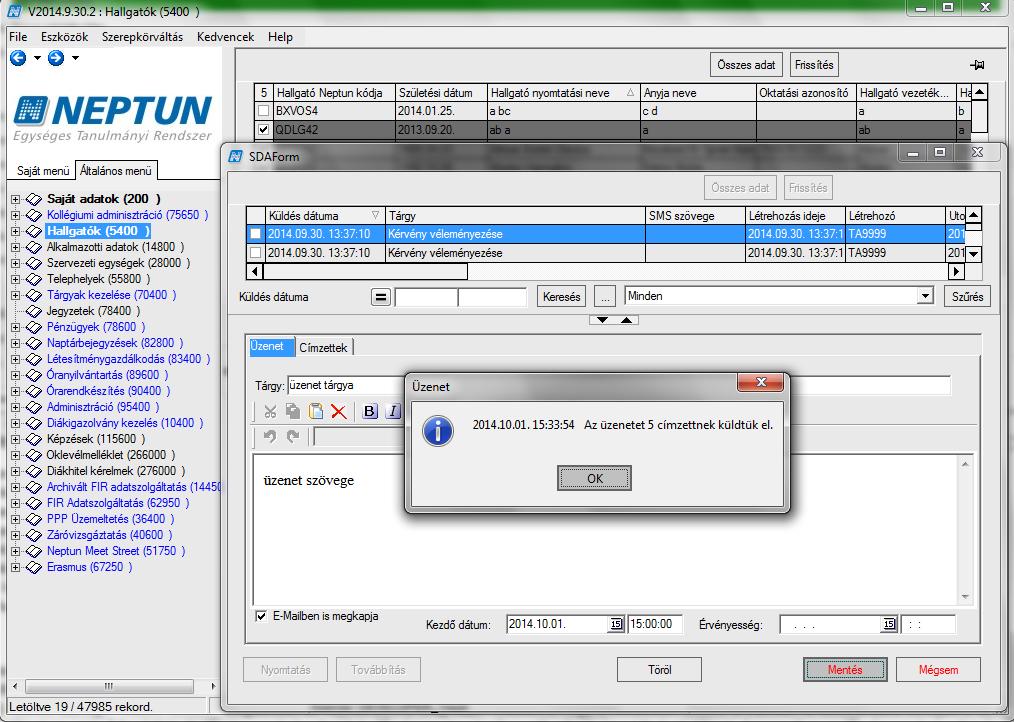The height and width of the screenshot is (722, 1014).
Task: Click Frissítés in main window
Action: pos(814,65)
